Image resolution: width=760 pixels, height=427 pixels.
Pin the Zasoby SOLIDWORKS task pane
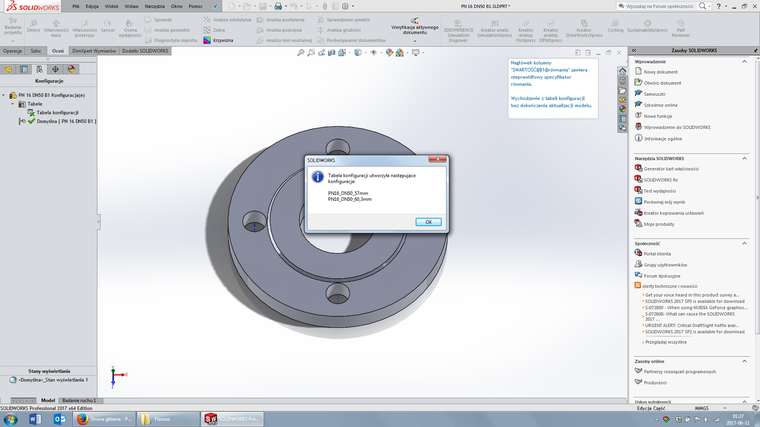tap(756, 50)
